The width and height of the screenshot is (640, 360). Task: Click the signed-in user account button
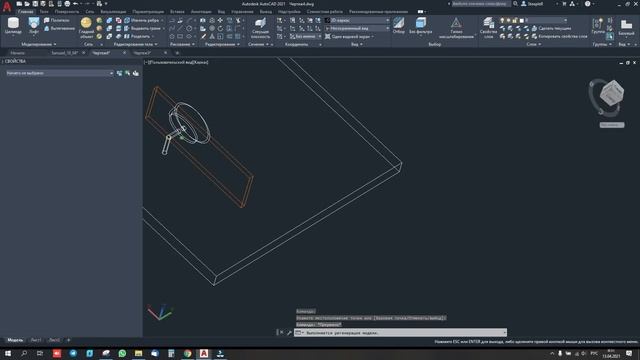tap(532, 4)
